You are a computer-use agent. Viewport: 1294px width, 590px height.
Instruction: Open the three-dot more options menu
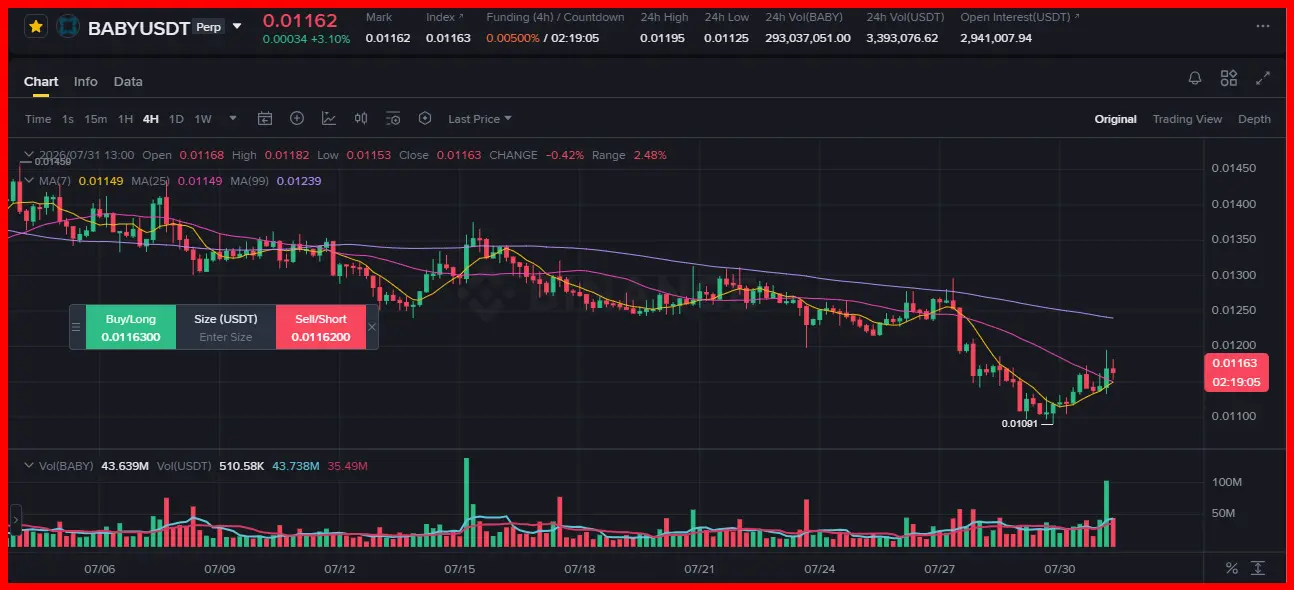(x=1264, y=27)
